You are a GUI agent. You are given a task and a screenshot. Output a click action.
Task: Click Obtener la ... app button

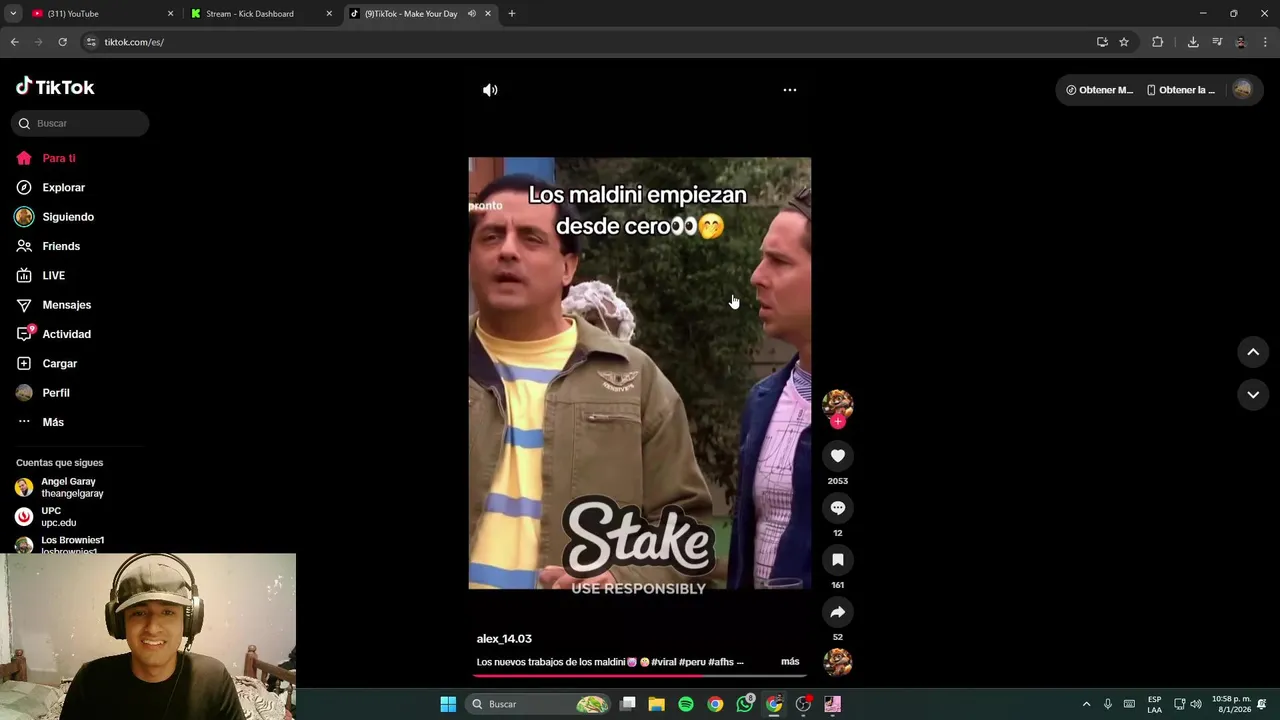[x=1181, y=90]
